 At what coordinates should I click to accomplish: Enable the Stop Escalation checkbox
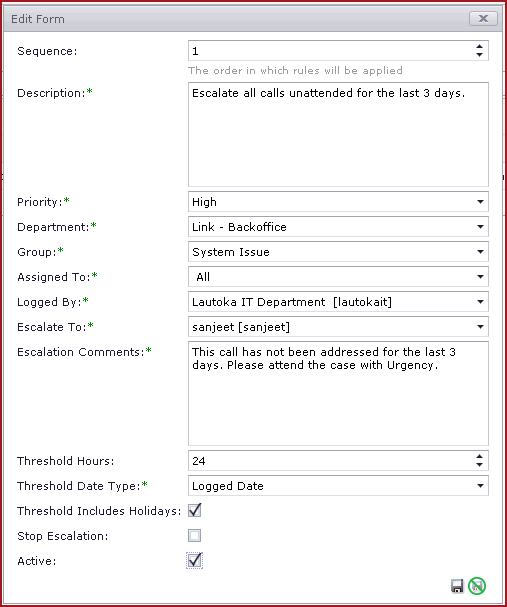coord(195,536)
